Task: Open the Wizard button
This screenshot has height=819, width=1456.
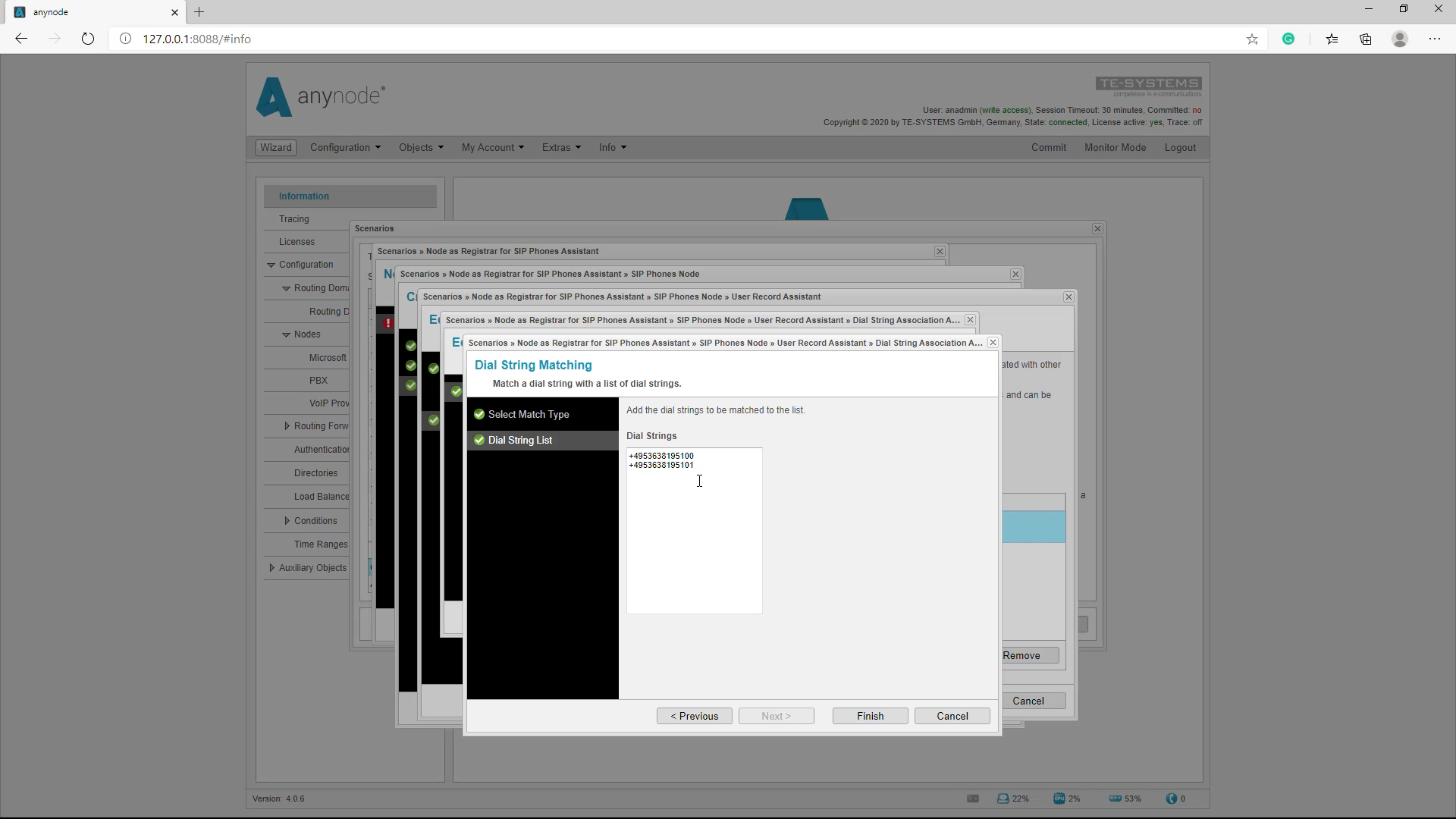Action: pos(276,148)
